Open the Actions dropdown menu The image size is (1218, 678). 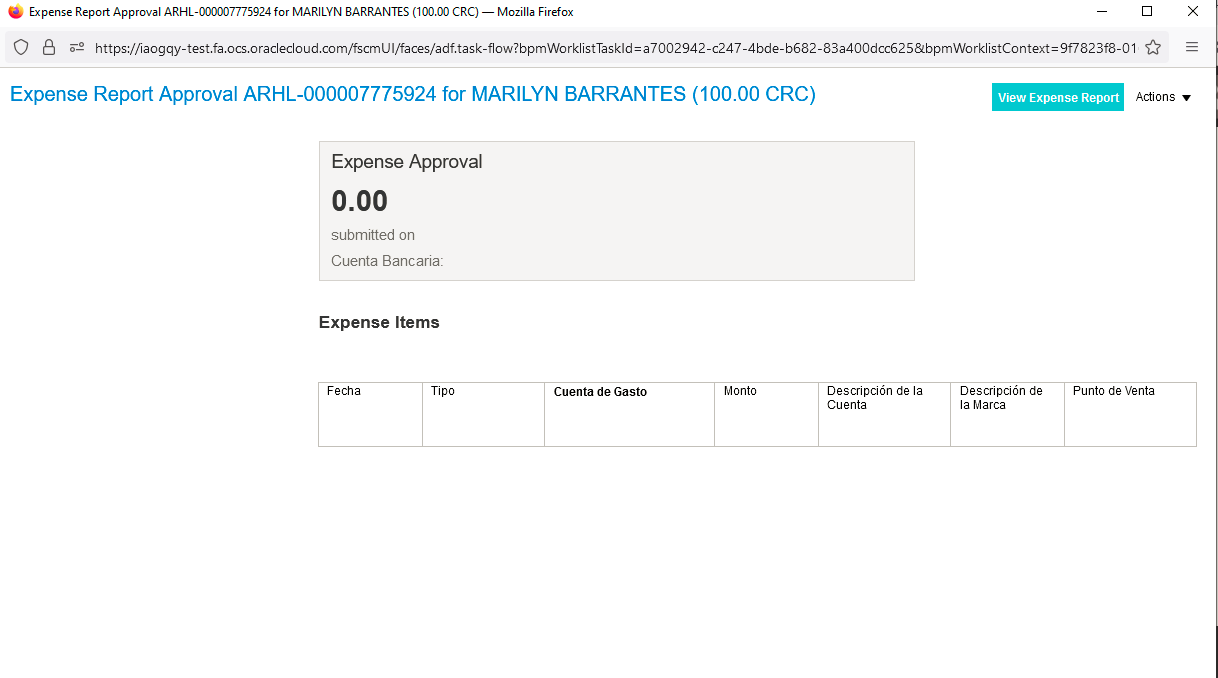1163,97
